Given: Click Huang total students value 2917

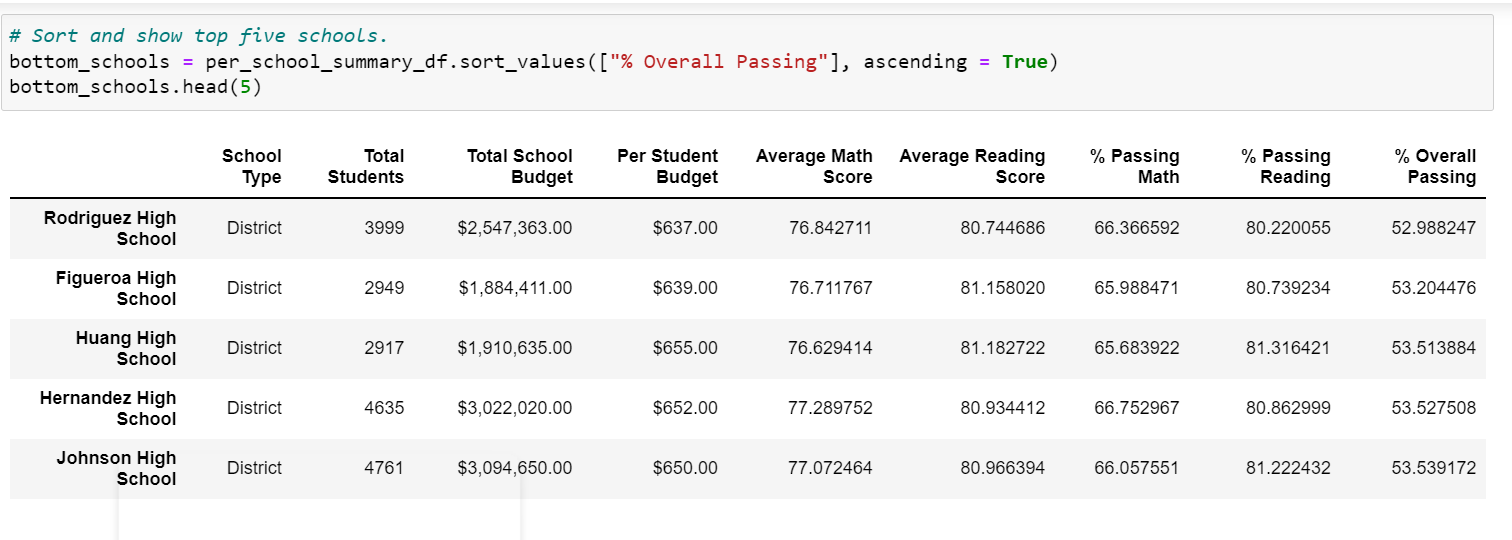Looking at the screenshot, I should point(385,348).
